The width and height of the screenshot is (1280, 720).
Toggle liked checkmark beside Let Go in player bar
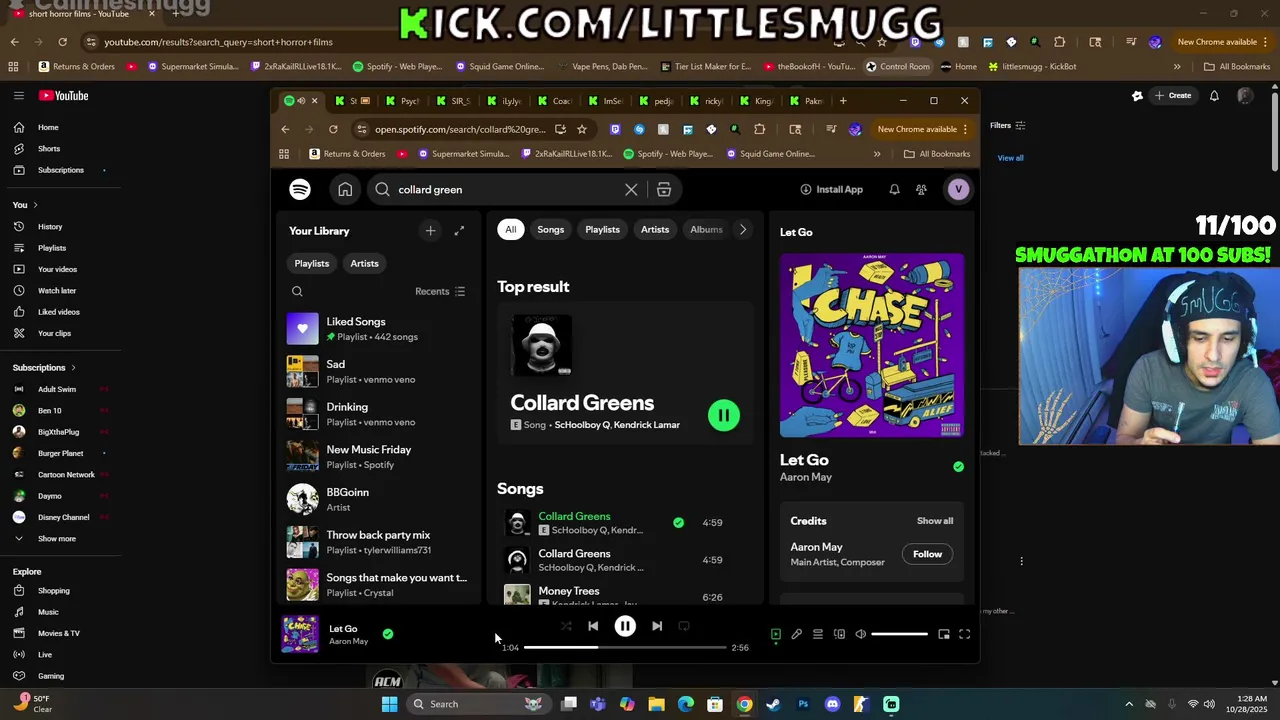(x=388, y=634)
